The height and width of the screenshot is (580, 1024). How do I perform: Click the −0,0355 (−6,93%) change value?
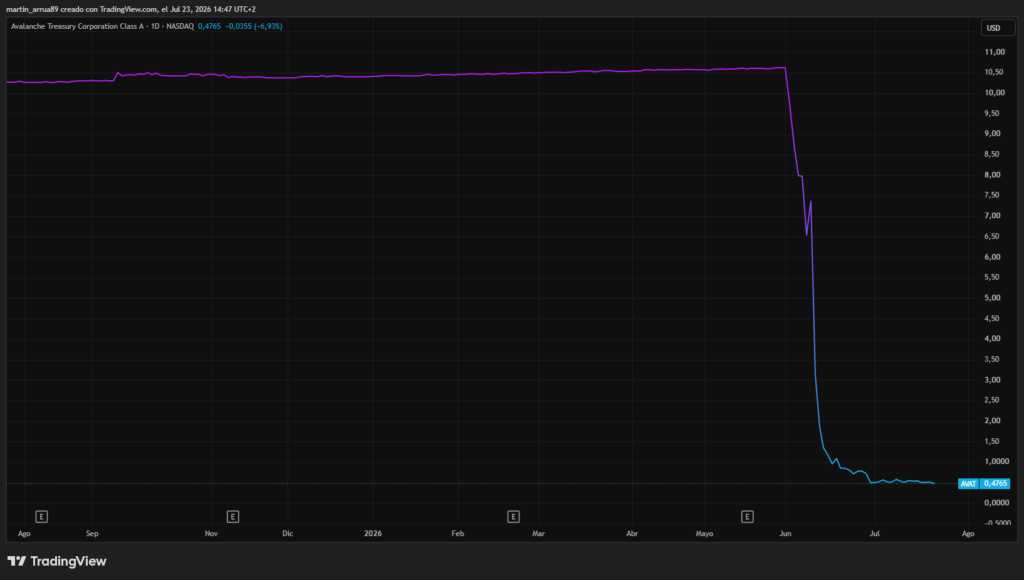253,26
